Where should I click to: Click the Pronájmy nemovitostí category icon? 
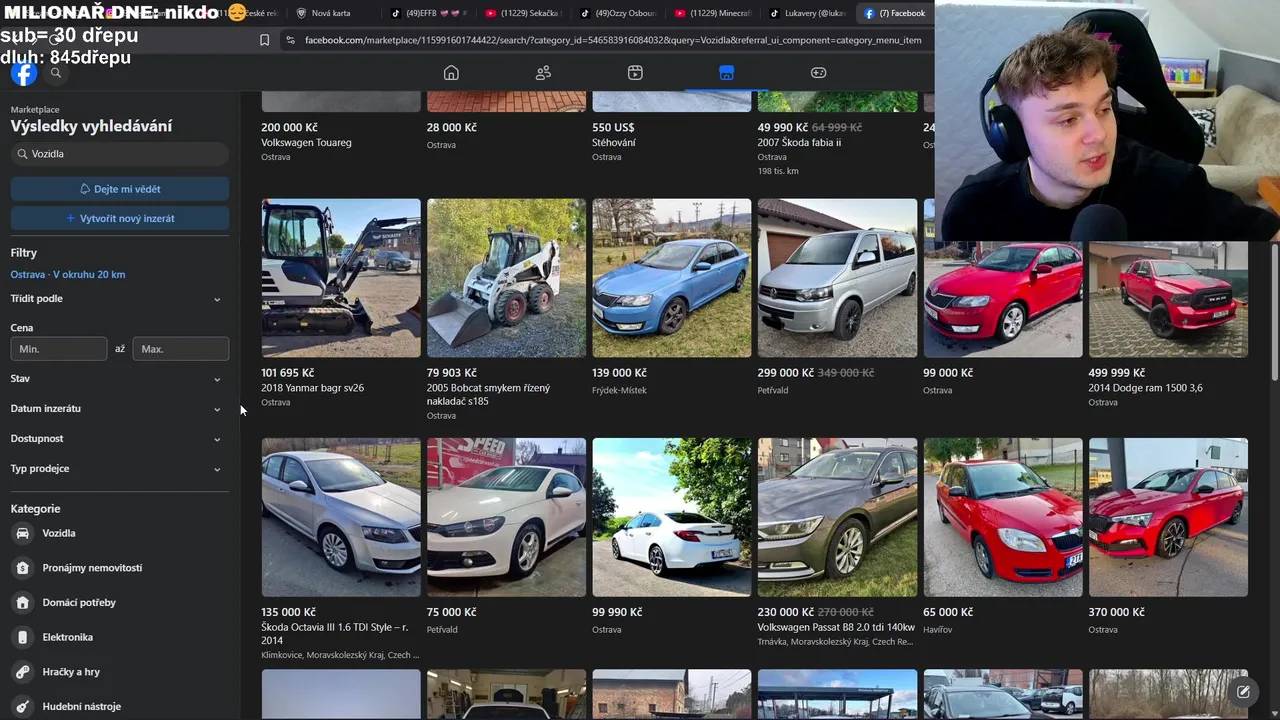22,568
